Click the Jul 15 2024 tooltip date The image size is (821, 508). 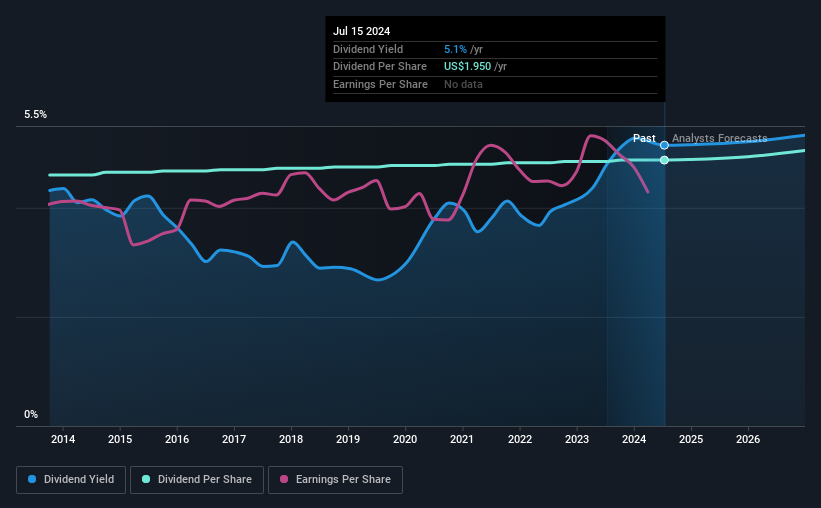(362, 31)
